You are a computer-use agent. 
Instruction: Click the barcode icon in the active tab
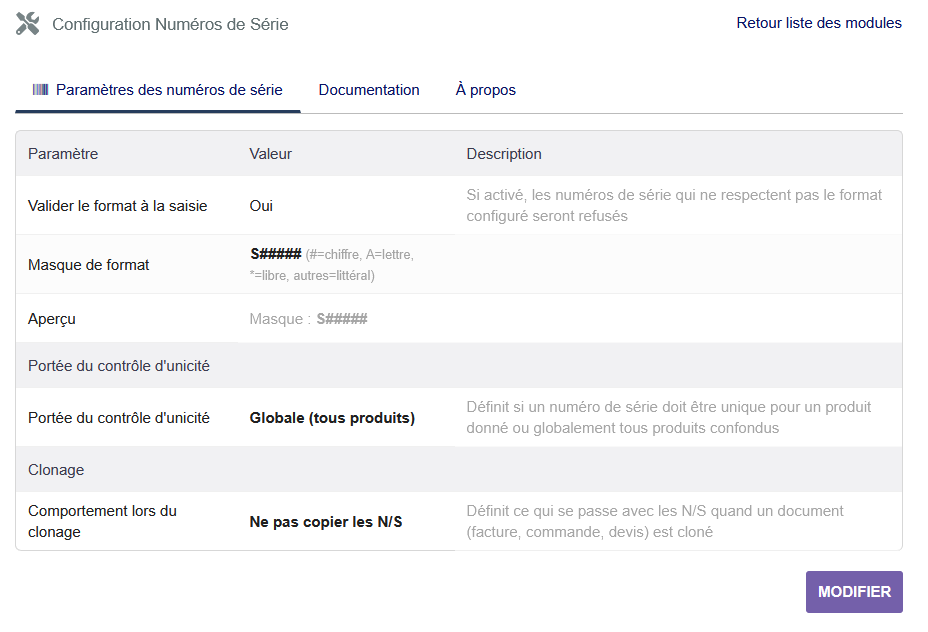tap(40, 90)
